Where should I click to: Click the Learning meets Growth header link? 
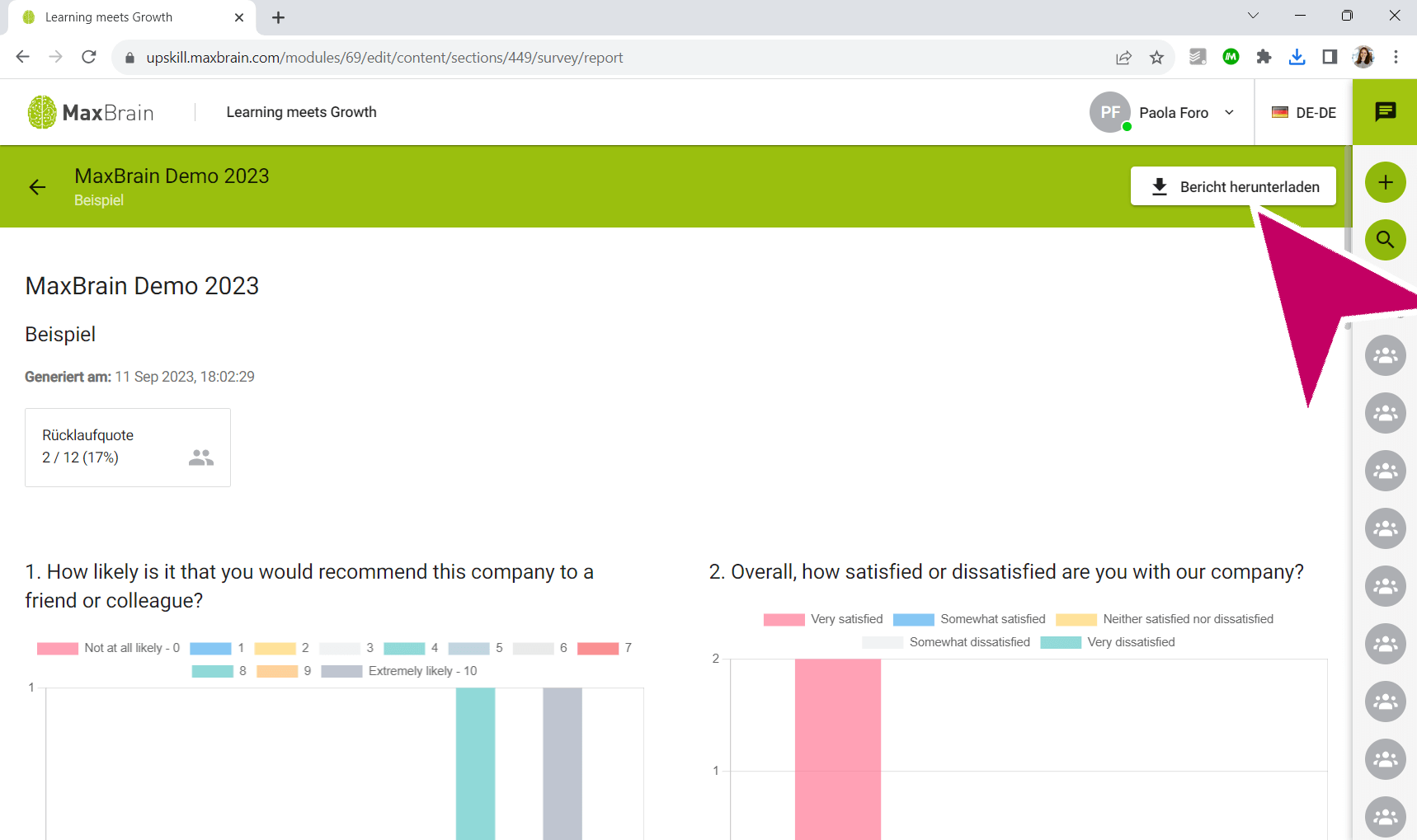point(301,112)
